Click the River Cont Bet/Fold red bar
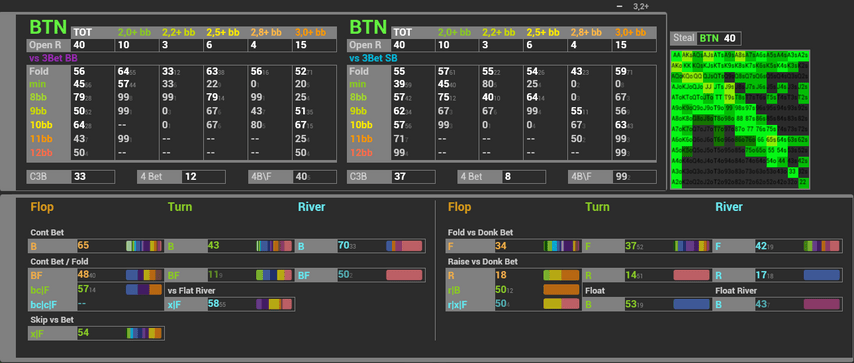Viewport: 854px width, 363px height. [404, 275]
